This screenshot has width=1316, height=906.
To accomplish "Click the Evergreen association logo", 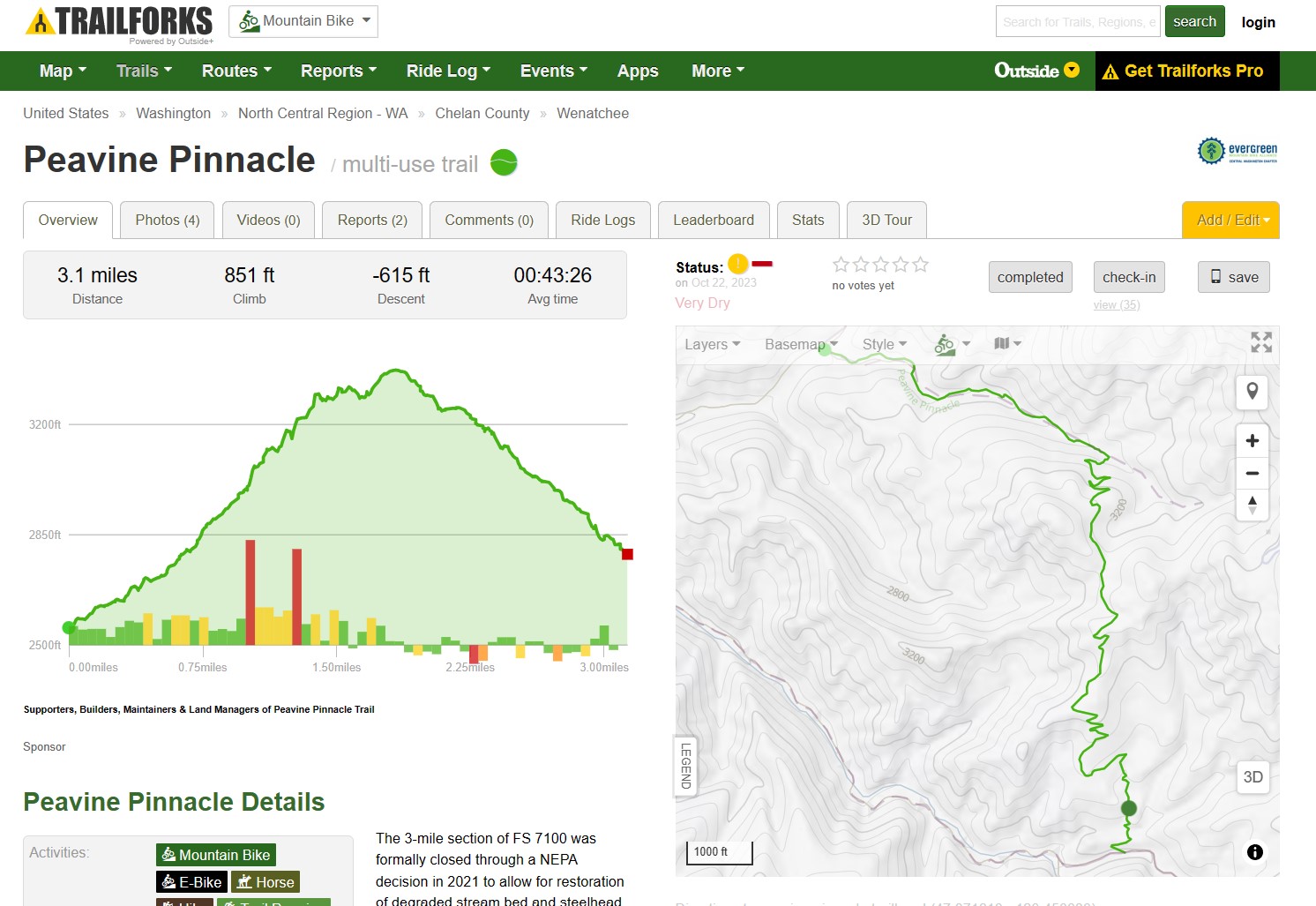I will pos(1237,151).
